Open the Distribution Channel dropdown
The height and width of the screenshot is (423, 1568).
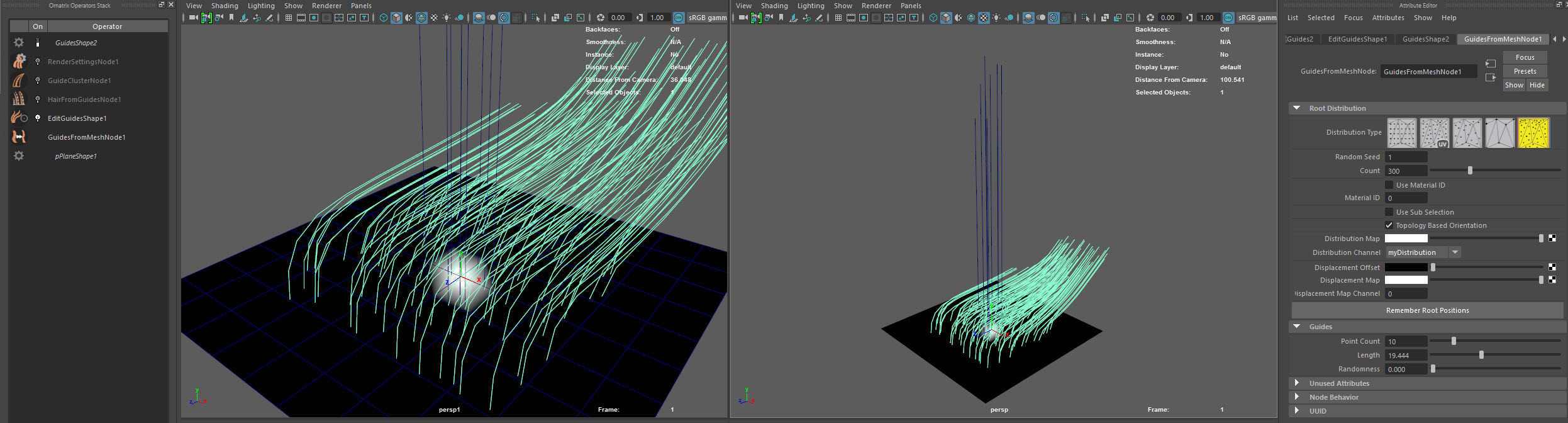coord(1455,252)
